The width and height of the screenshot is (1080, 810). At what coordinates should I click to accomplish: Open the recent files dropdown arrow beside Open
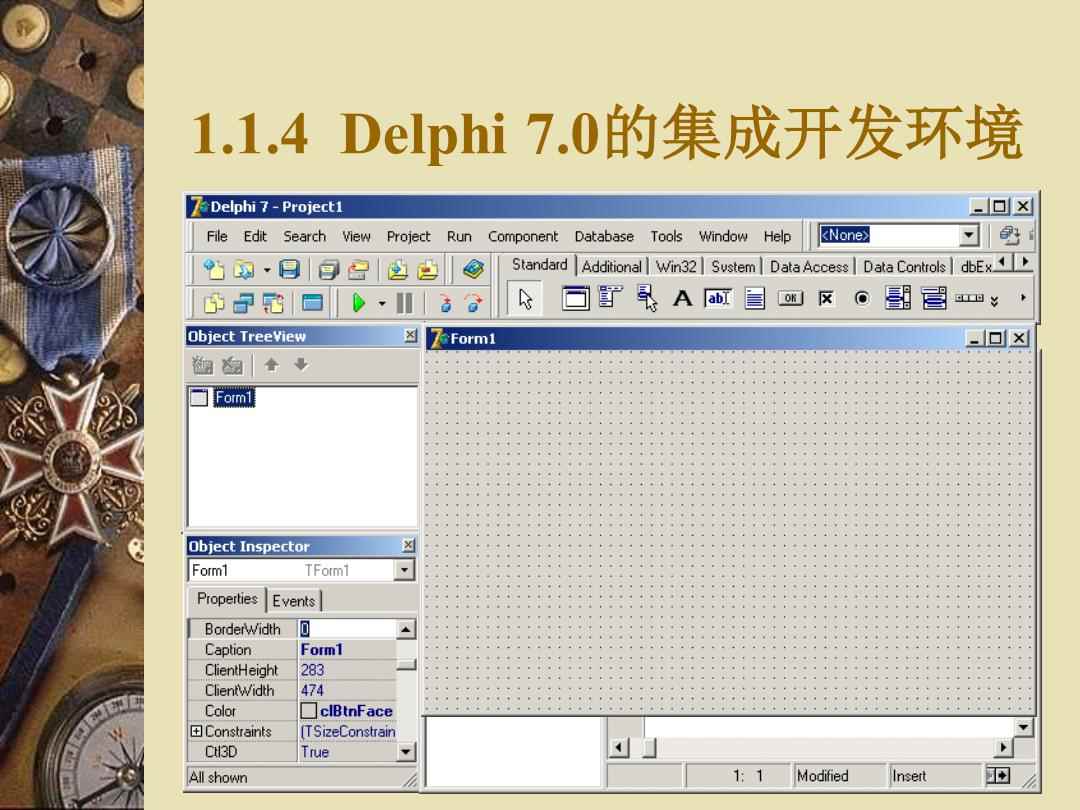(x=267, y=270)
